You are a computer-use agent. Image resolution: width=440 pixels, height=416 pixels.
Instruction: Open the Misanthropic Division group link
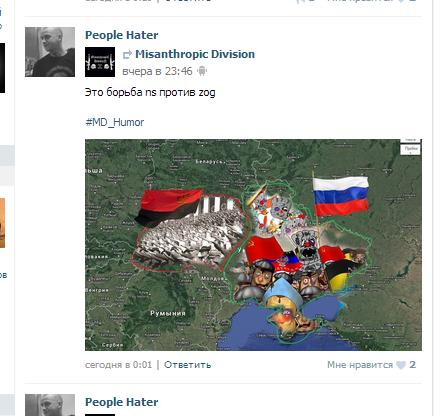click(x=195, y=54)
